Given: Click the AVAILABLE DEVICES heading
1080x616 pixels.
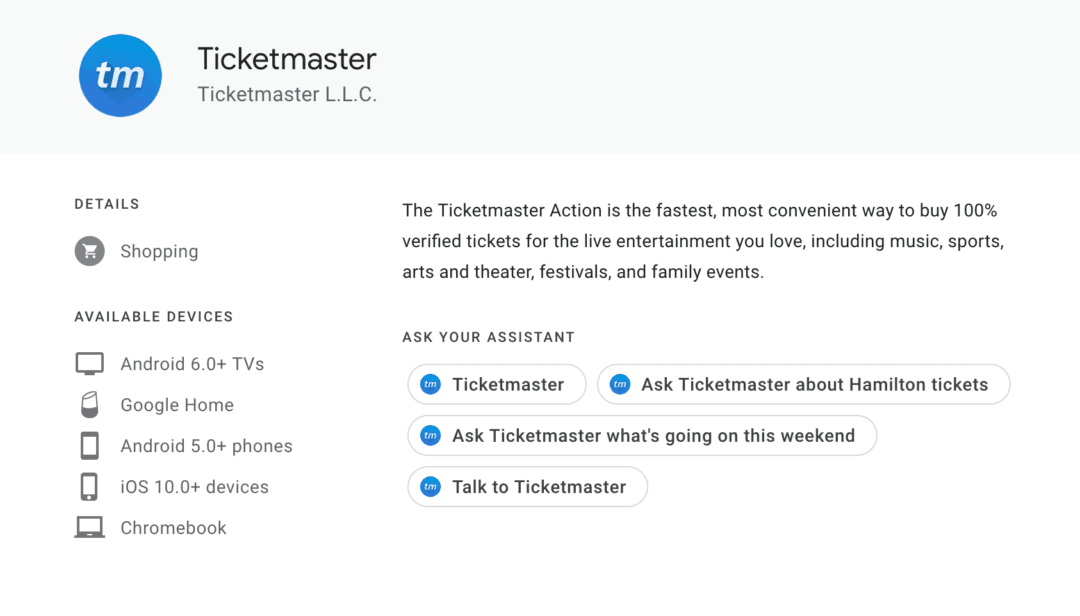Looking at the screenshot, I should 154,317.
